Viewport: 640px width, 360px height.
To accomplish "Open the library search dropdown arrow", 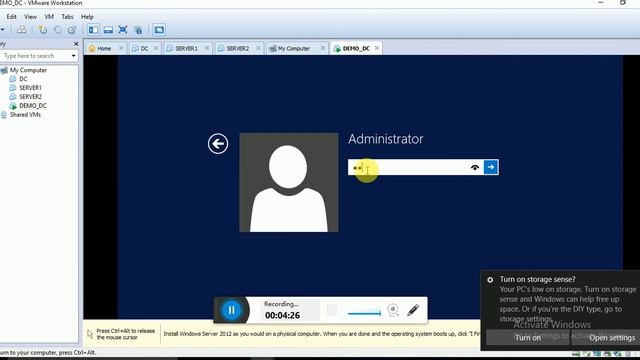I will (73, 56).
